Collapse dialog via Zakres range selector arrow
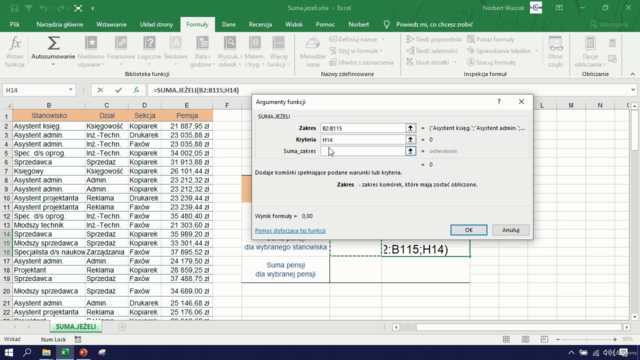 click(410, 128)
